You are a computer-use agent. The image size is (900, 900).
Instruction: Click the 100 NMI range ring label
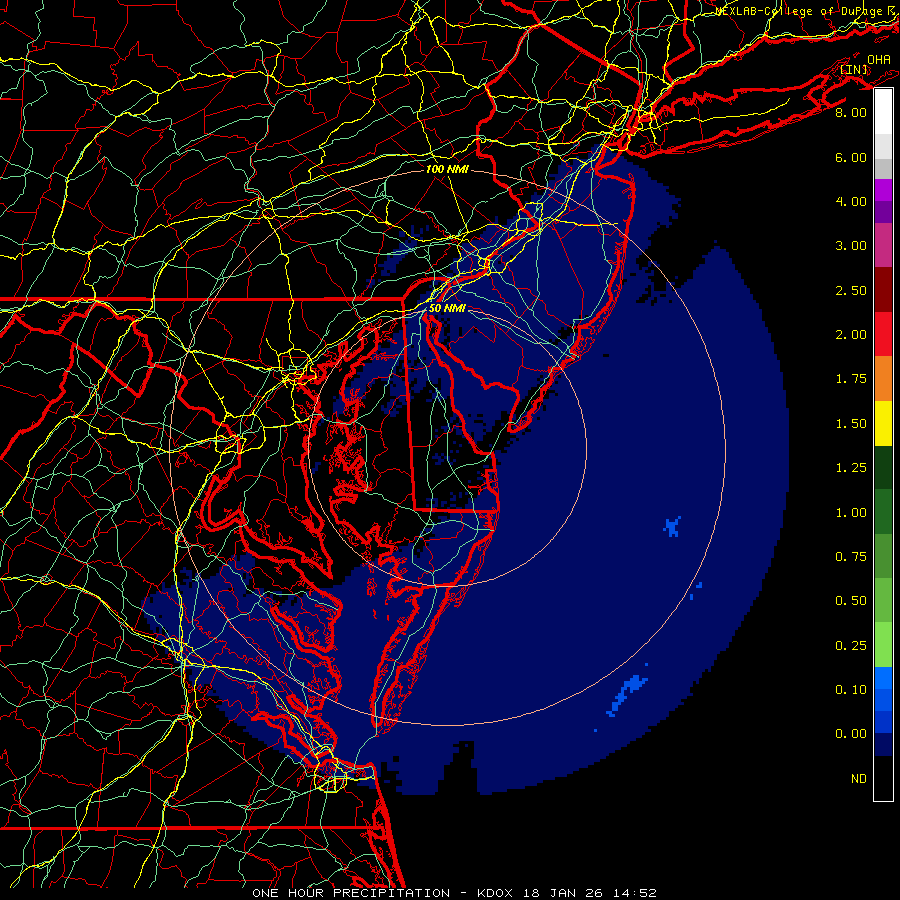(447, 169)
